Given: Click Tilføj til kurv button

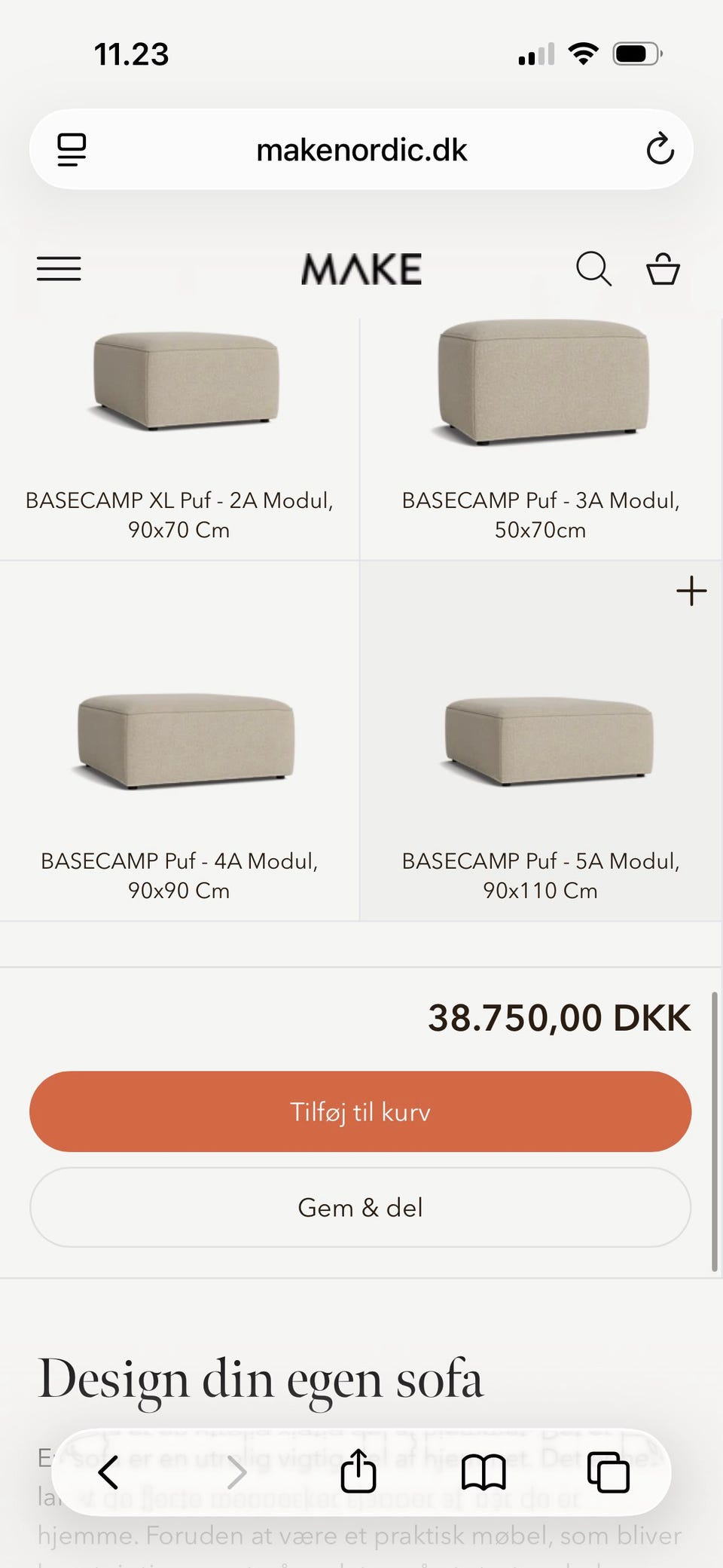Looking at the screenshot, I should point(360,1111).
